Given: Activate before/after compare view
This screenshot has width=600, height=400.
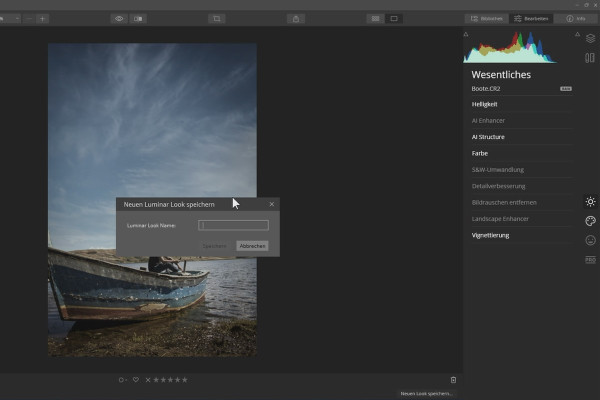Looking at the screenshot, I should click(138, 19).
